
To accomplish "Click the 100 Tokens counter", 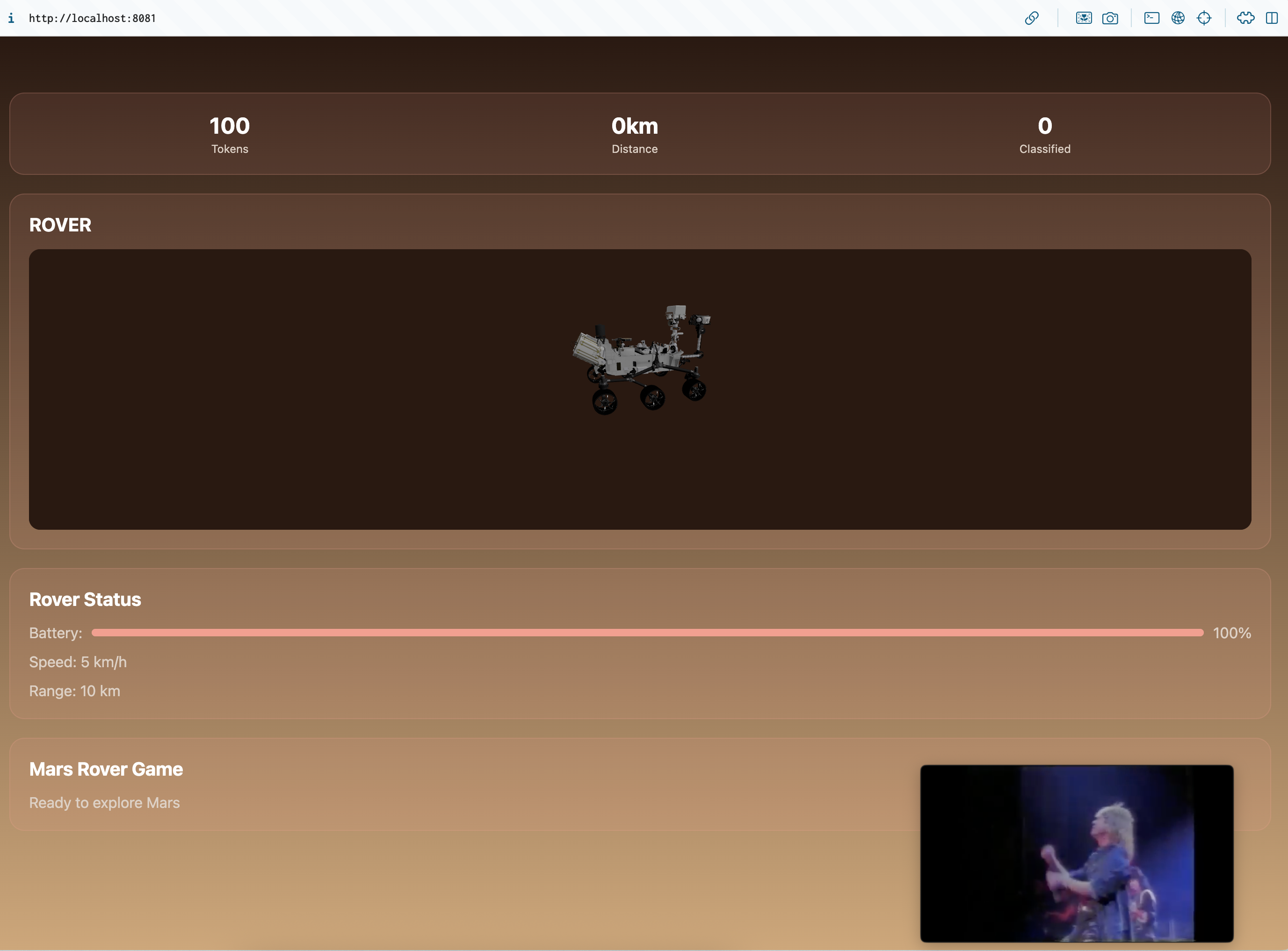I will point(229,134).
